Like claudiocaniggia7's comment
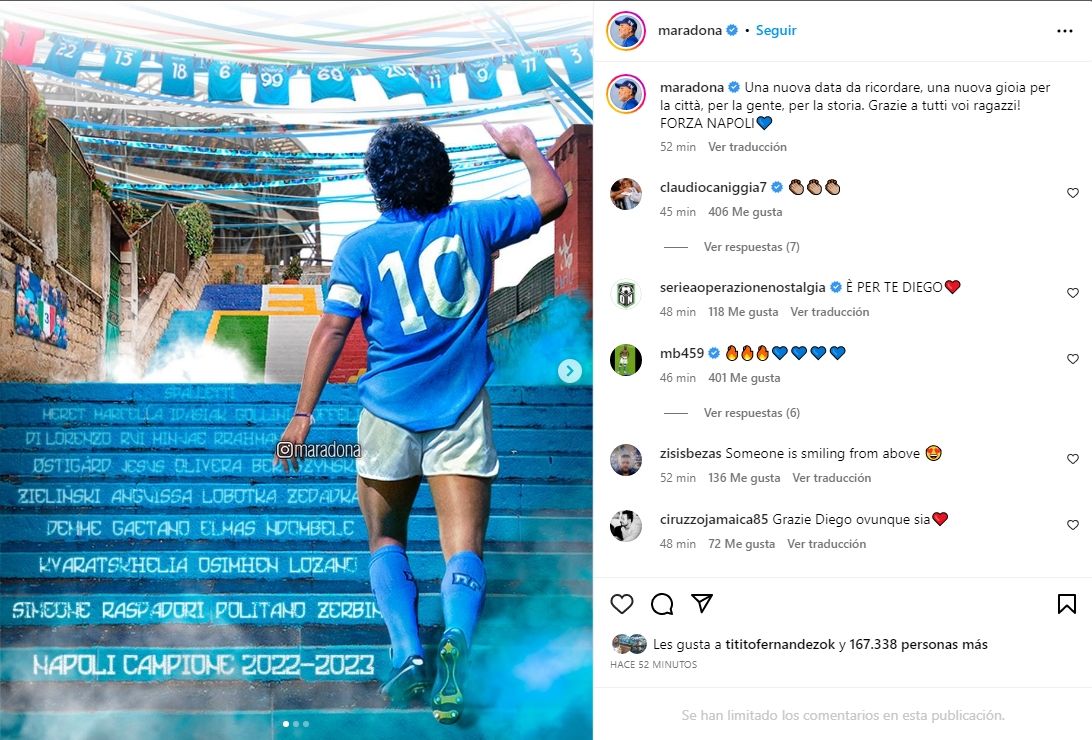 pyautogui.click(x=1072, y=193)
